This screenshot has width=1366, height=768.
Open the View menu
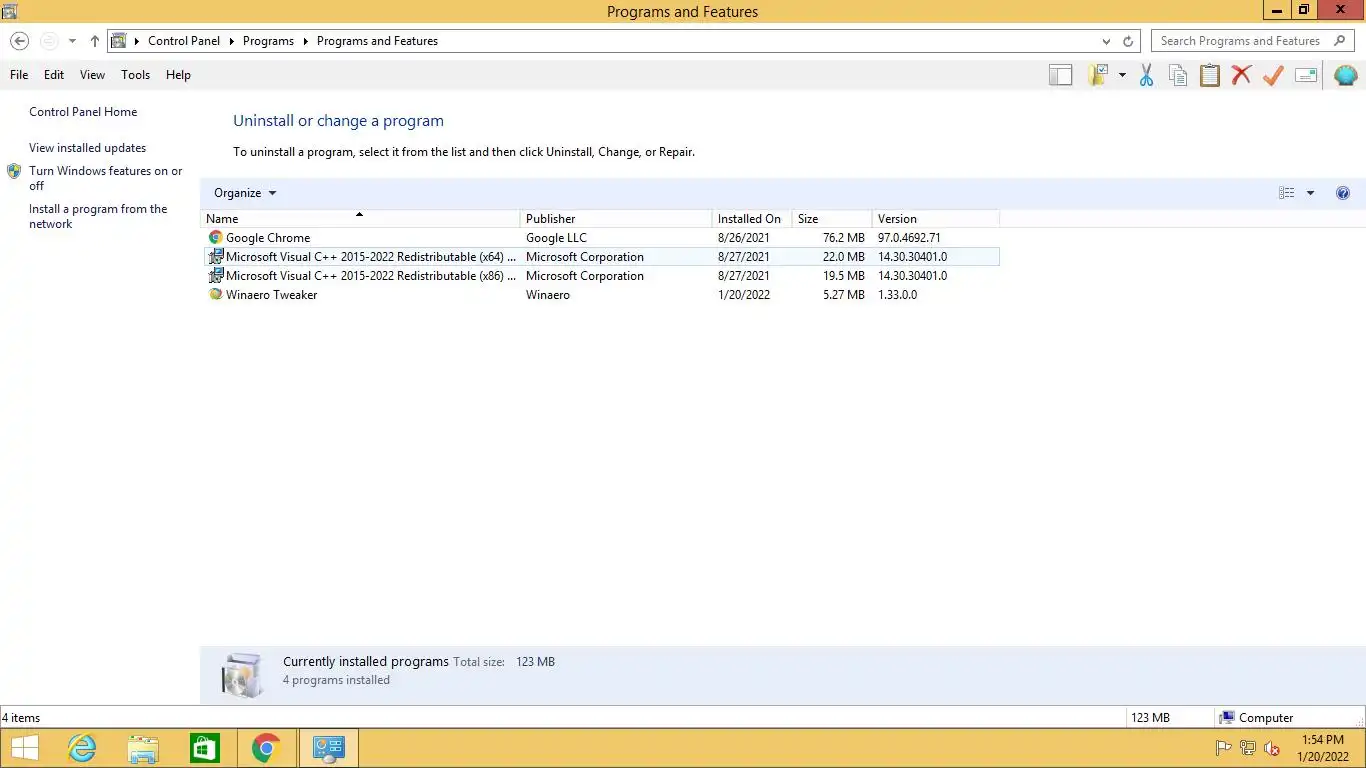tap(92, 75)
